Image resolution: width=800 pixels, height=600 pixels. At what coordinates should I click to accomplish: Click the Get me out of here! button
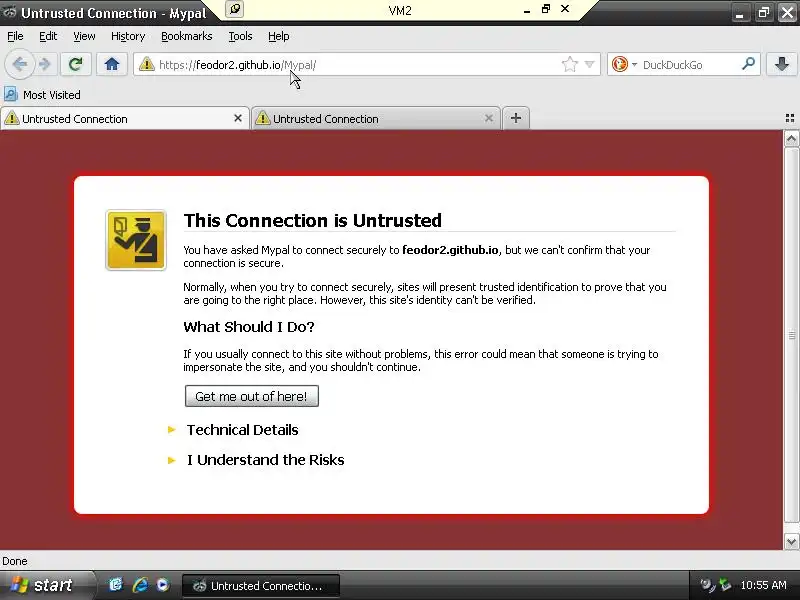pyautogui.click(x=252, y=396)
